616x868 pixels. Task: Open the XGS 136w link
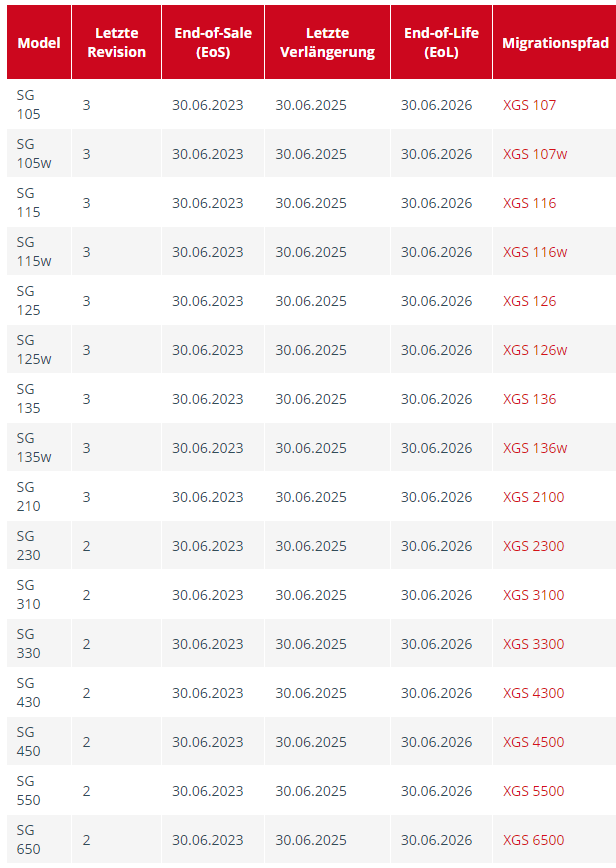pos(535,448)
